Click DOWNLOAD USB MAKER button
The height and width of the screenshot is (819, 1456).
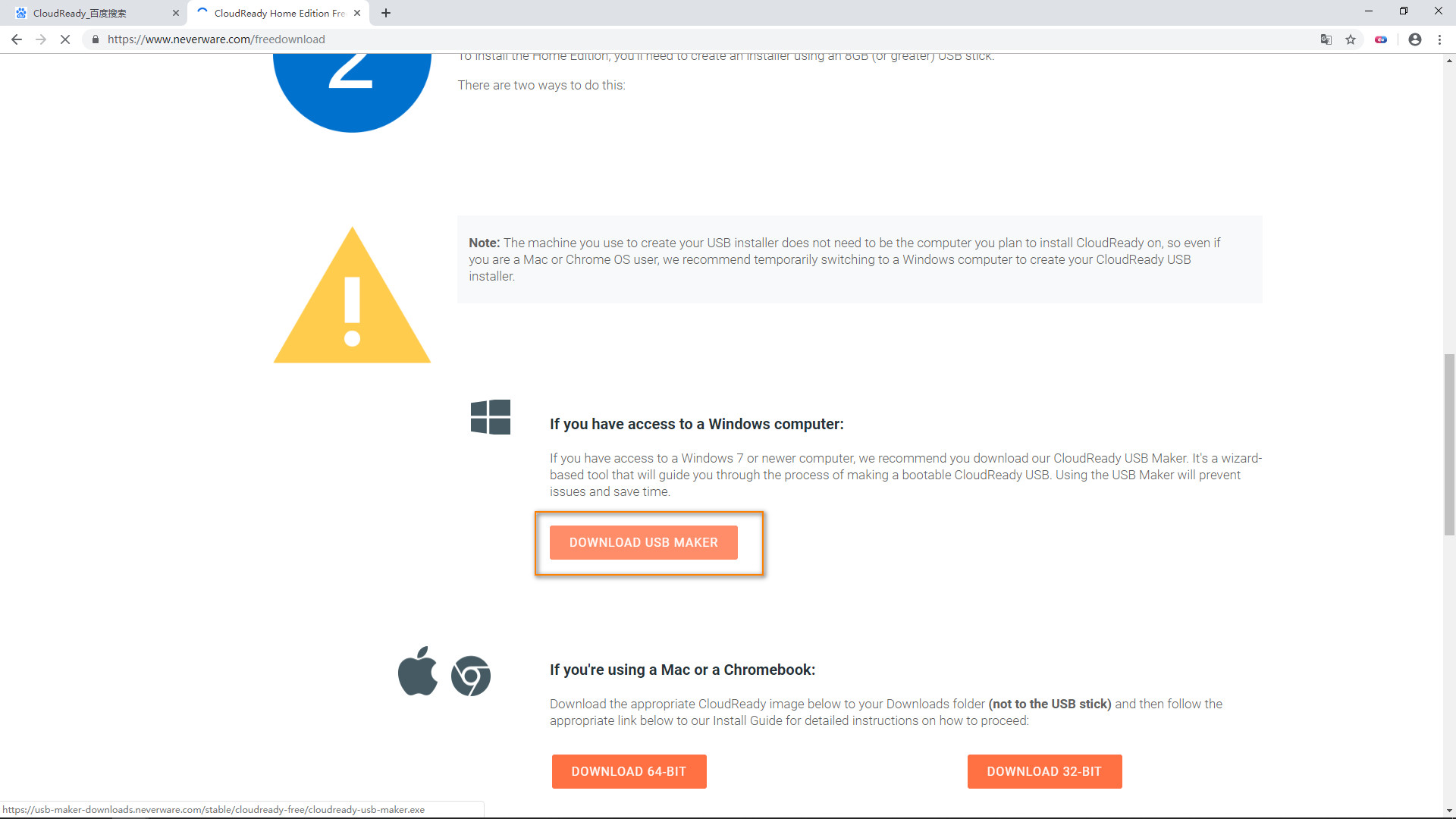pyautogui.click(x=643, y=542)
